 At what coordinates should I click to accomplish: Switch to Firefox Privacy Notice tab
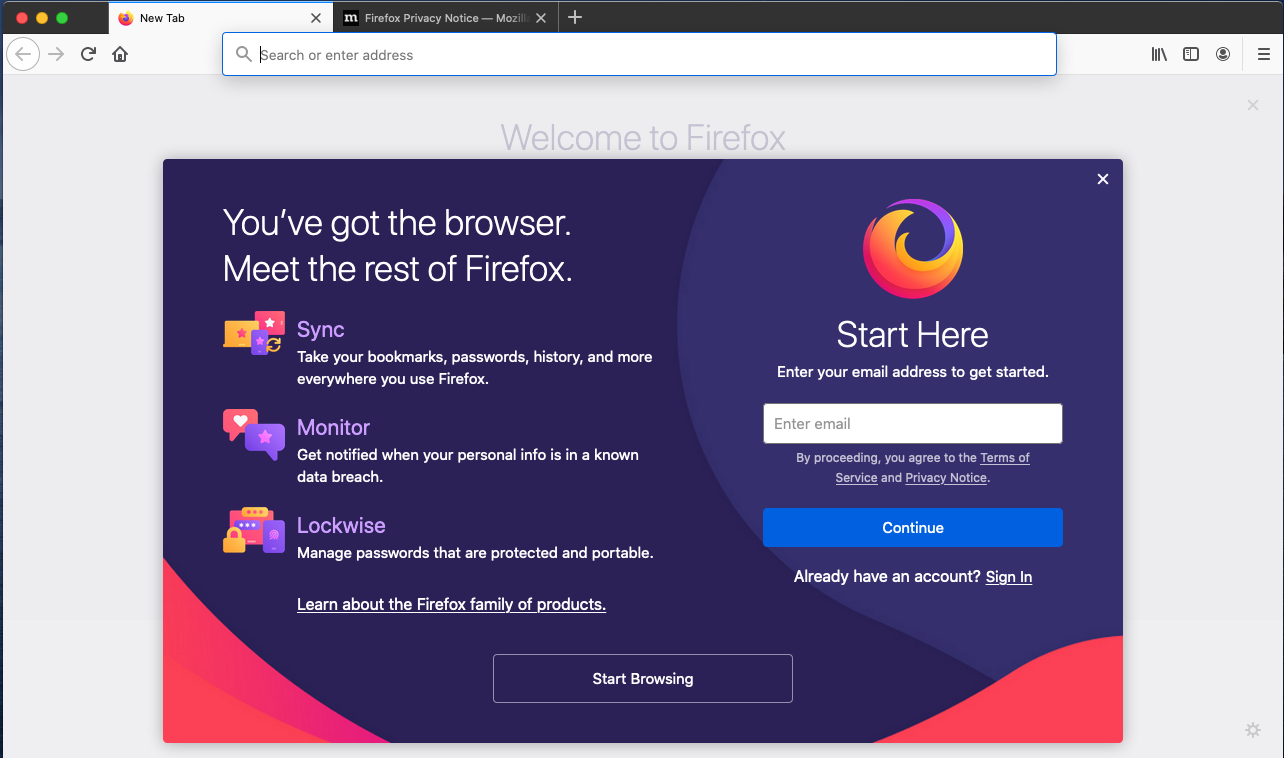click(446, 18)
